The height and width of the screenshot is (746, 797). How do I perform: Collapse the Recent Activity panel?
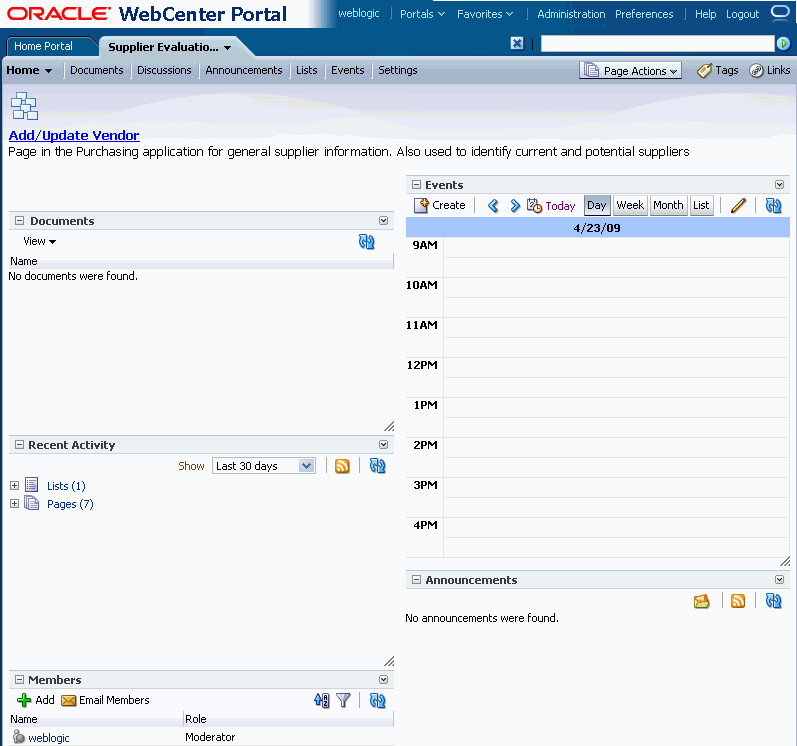coord(19,445)
